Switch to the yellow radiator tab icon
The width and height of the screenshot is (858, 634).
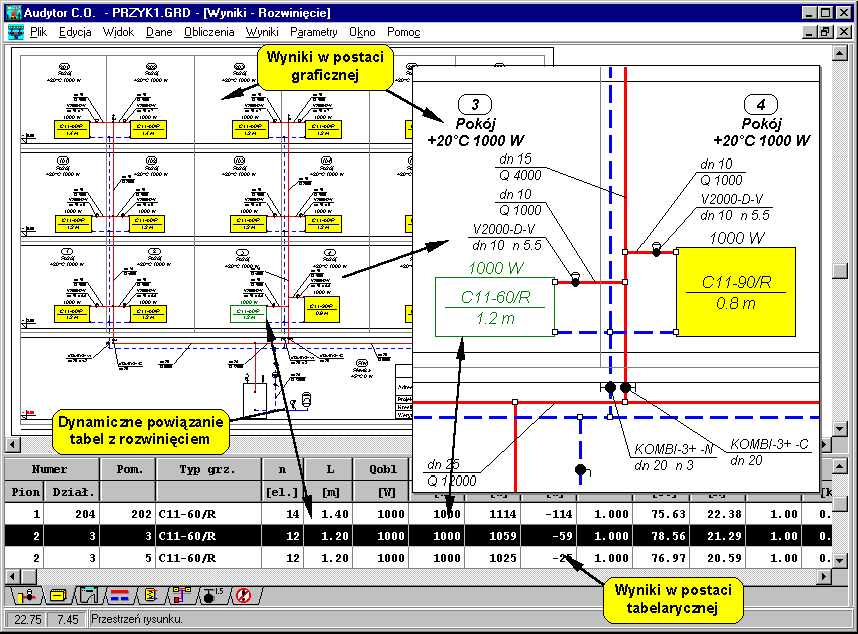click(x=58, y=596)
